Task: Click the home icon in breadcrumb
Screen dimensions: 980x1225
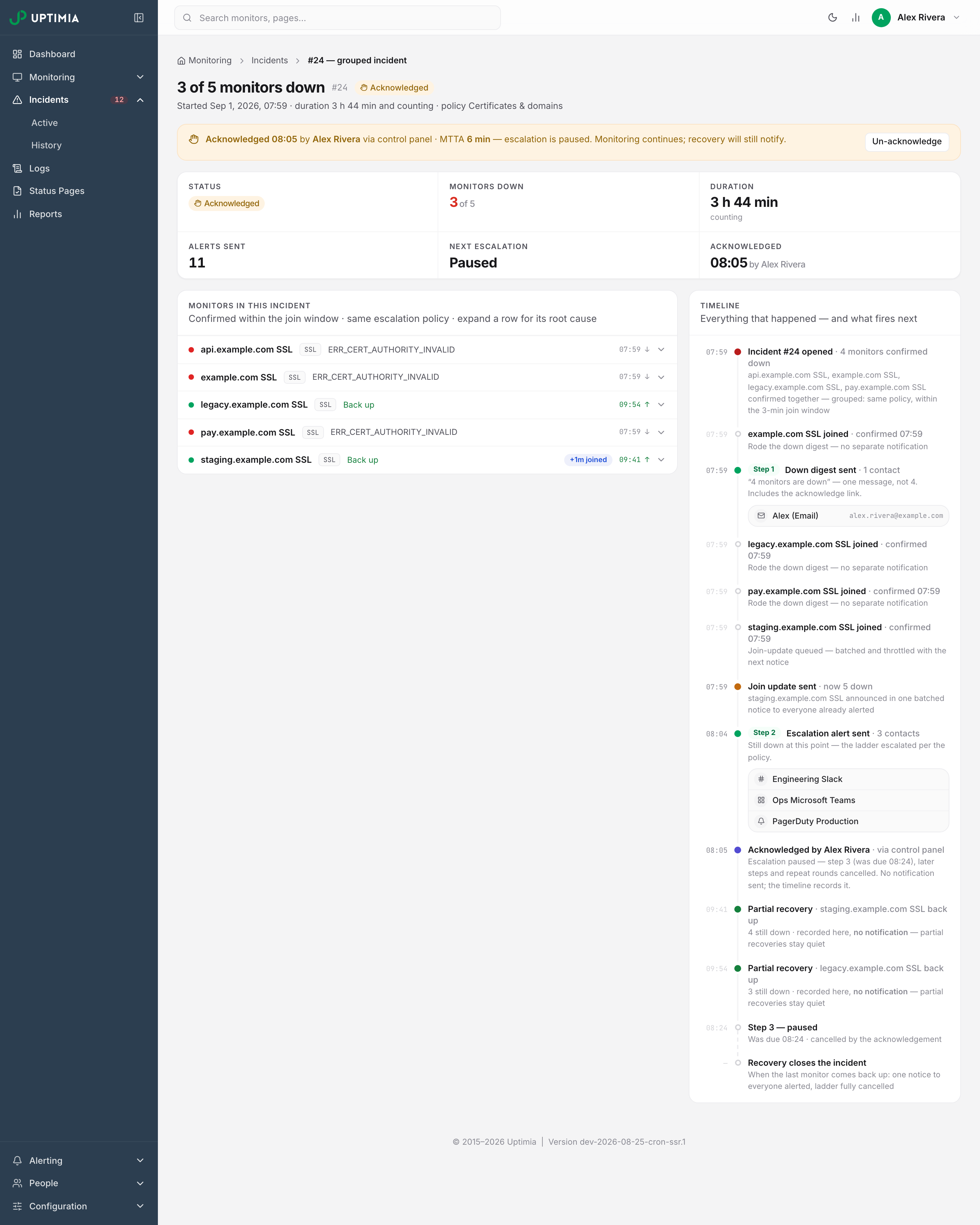Action: pyautogui.click(x=181, y=61)
